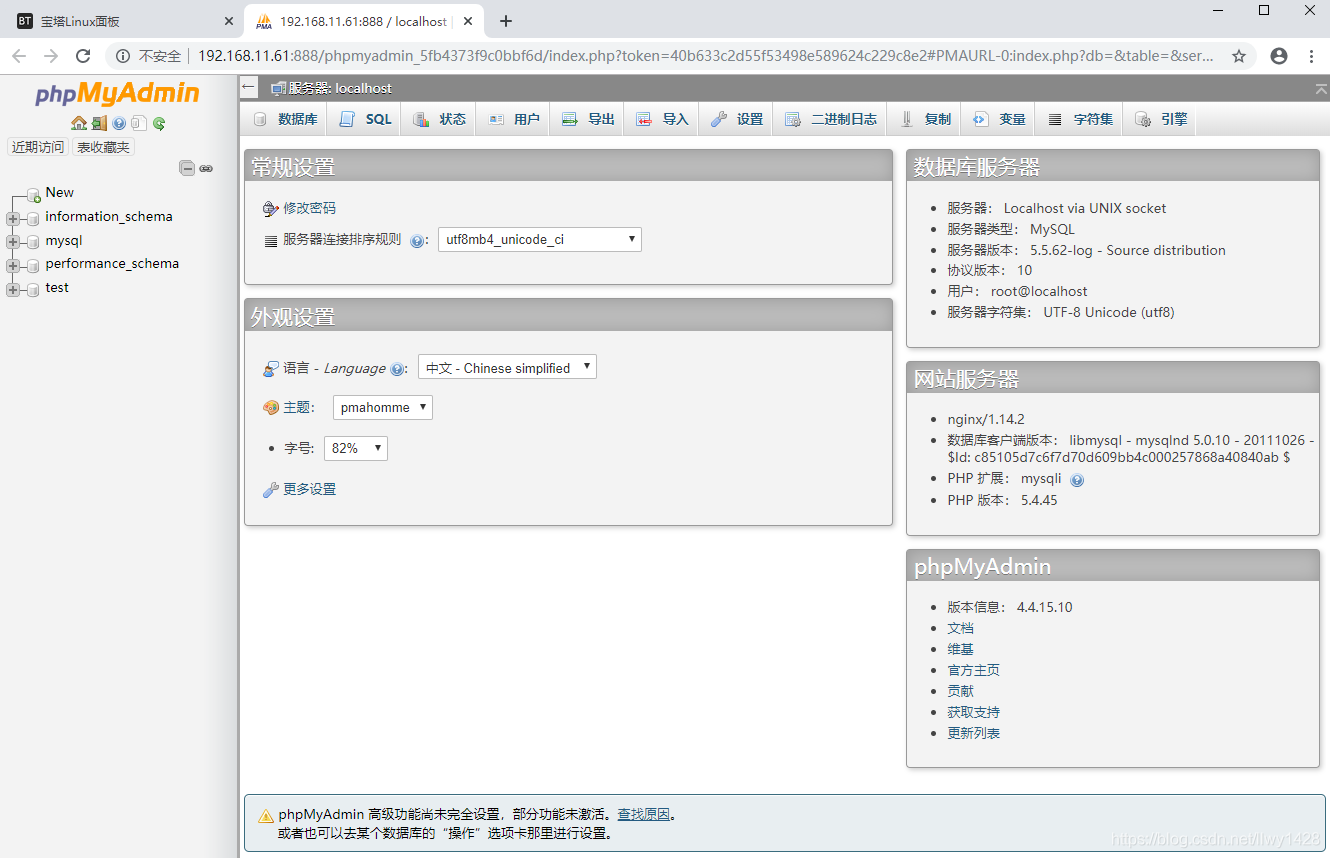Image resolution: width=1330 pixels, height=858 pixels.
Task: Click the phpMyAdmin home icon in sidebar
Action: click(x=79, y=123)
